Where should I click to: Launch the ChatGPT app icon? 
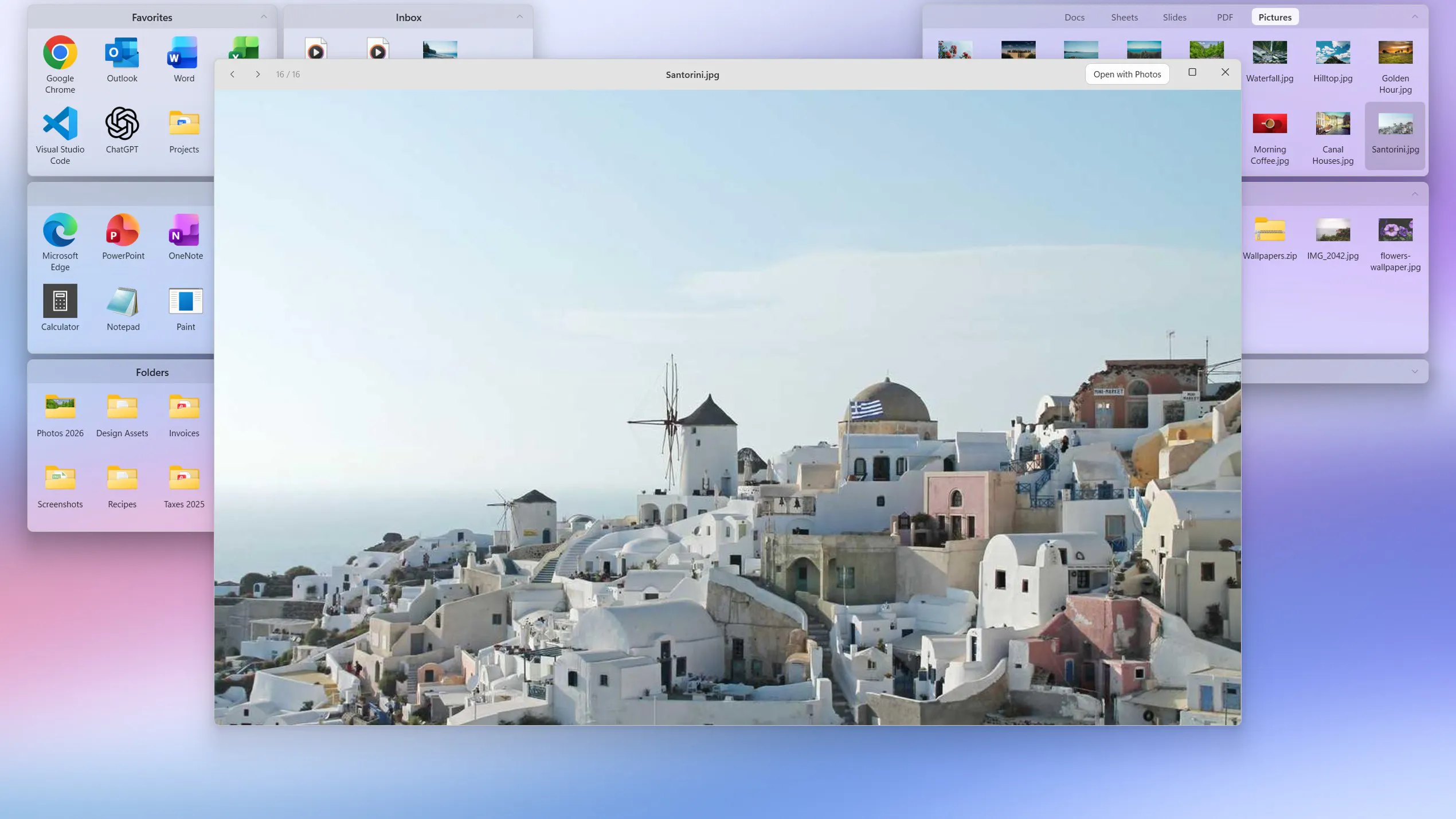(x=122, y=130)
